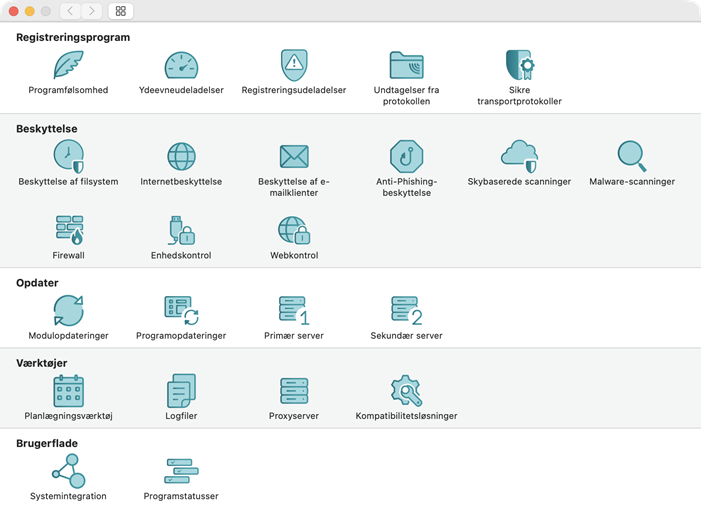Open Enhedskontrol USB lock icon

(181, 230)
